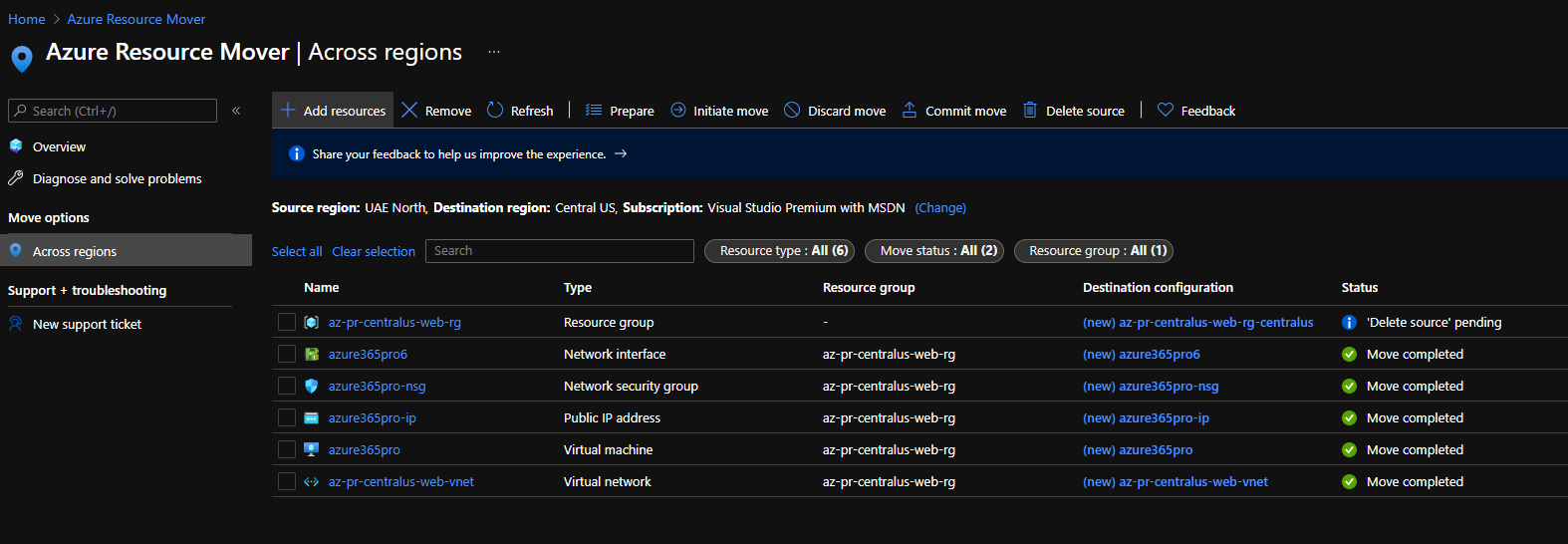
Task: Open (new) azure365pro6 destination configuration
Action: 1142,354
